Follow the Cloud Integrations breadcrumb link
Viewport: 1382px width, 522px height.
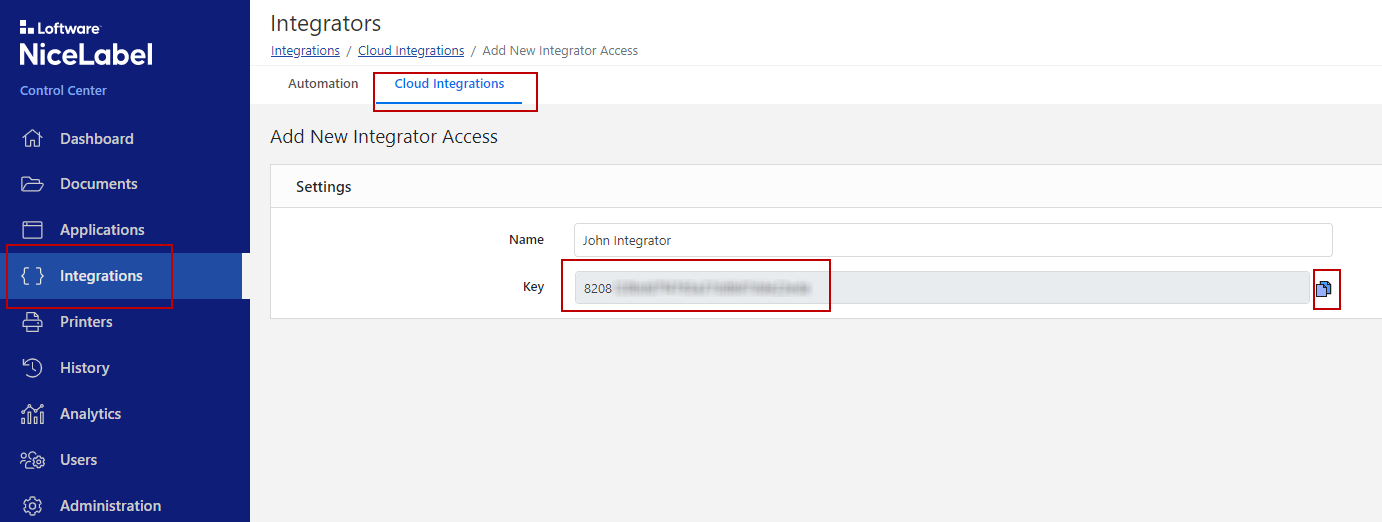411,50
